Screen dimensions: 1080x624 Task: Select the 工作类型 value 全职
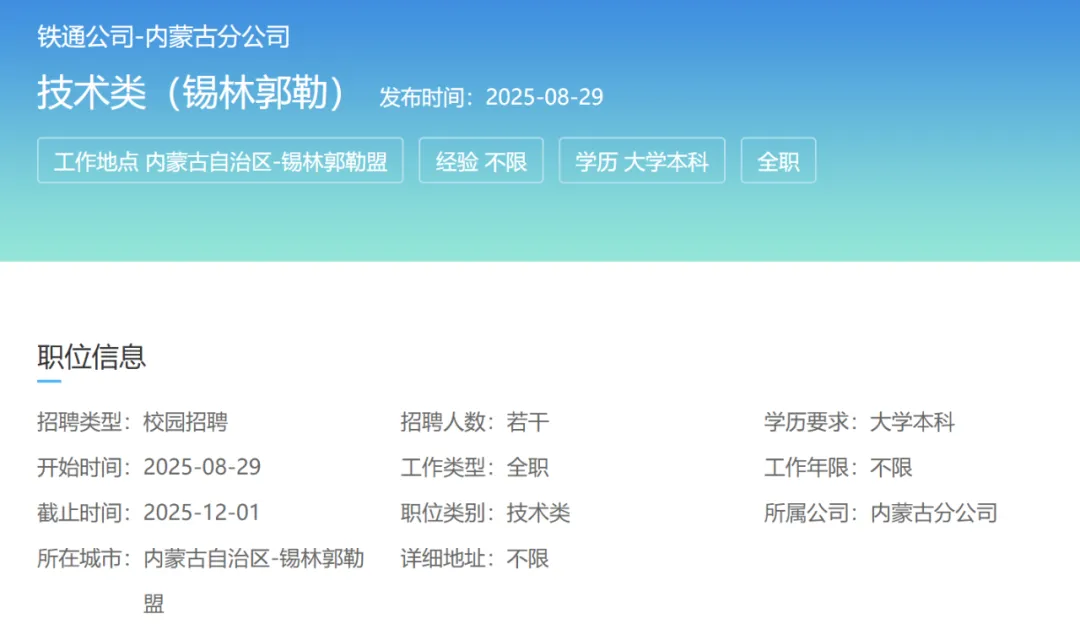[528, 467]
